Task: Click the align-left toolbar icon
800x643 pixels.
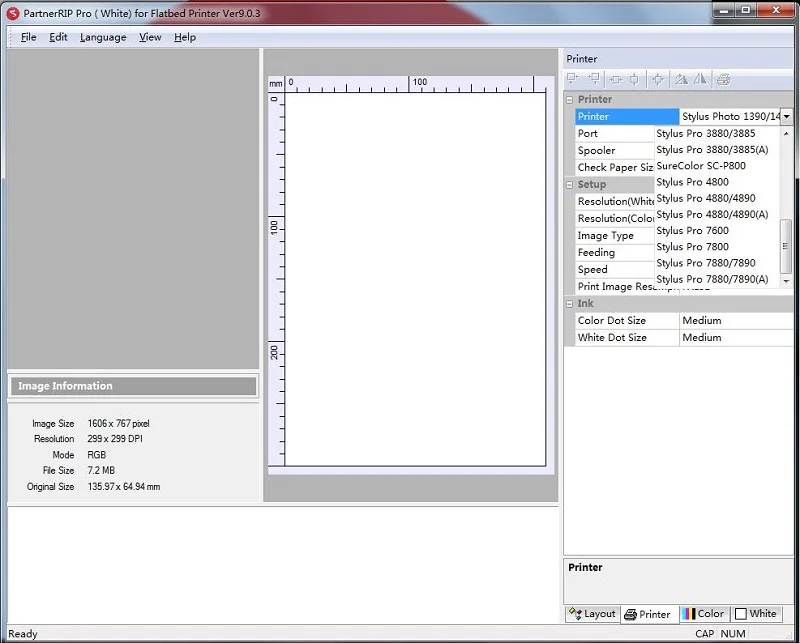Action: pos(573,79)
